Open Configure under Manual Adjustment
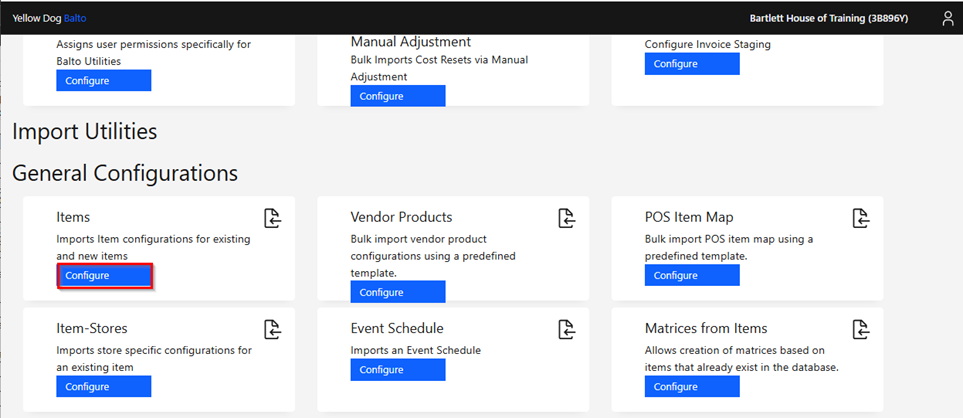Screen dimensions: 963x418 (398, 96)
